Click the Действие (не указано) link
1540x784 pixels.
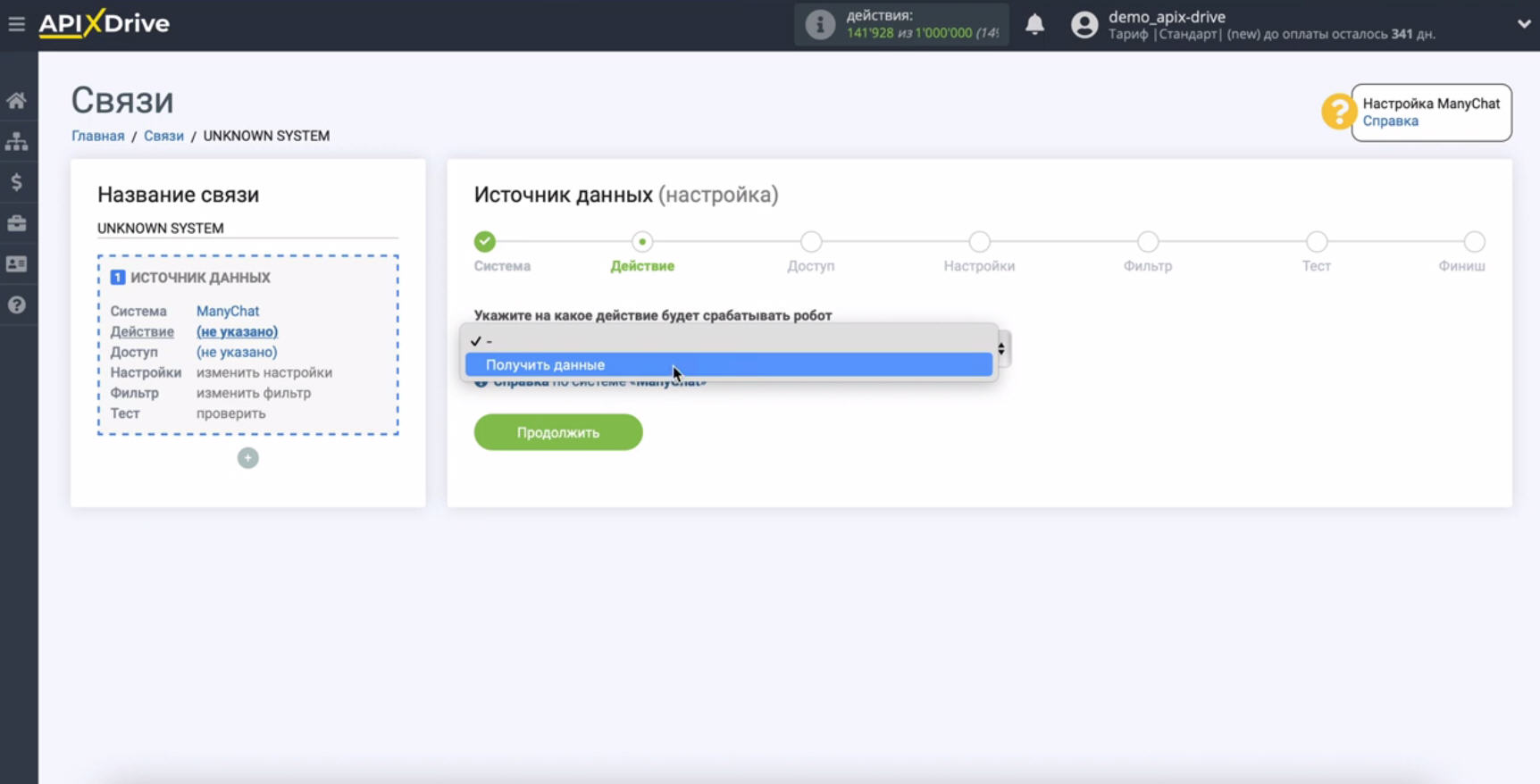click(x=237, y=332)
